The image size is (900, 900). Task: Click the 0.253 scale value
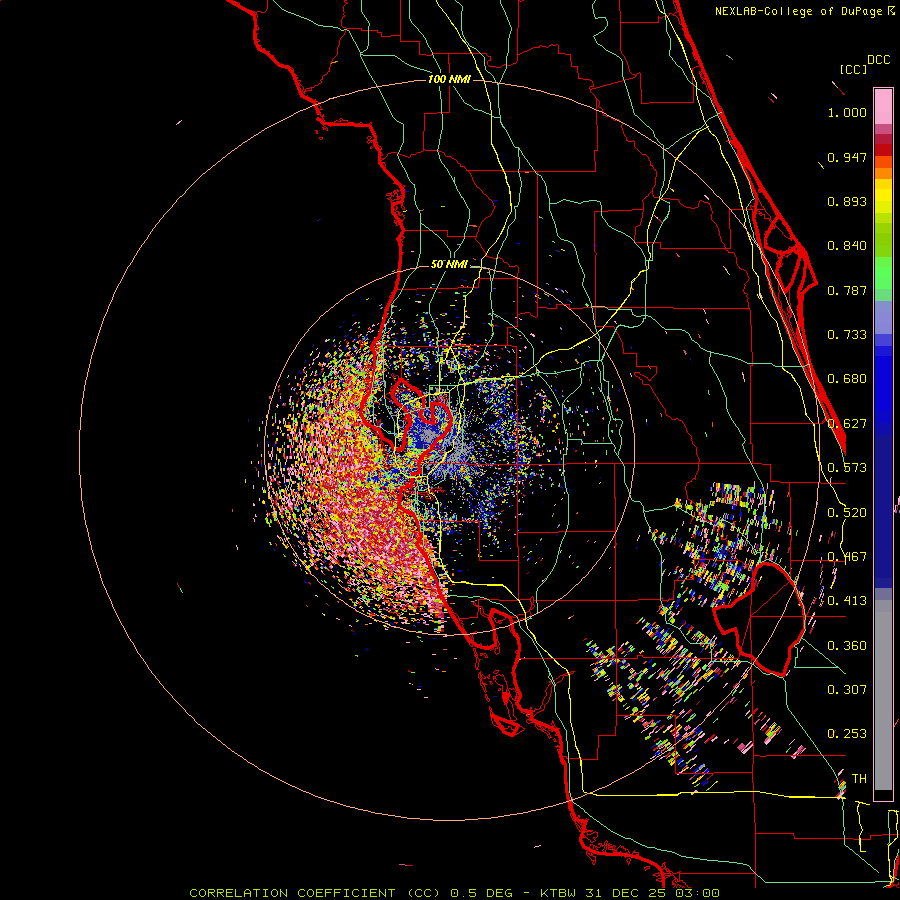847,734
